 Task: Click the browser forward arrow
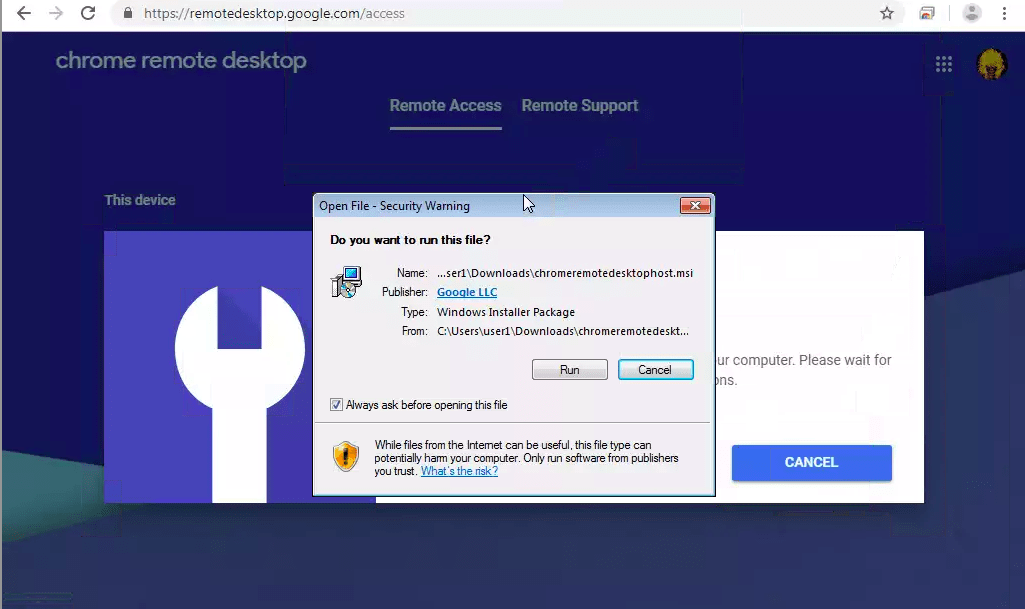pyautogui.click(x=56, y=13)
